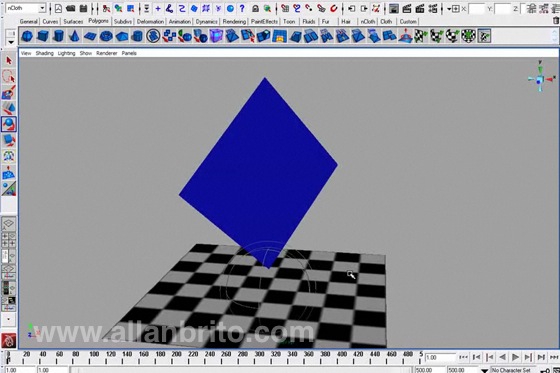Click play forwards in playback controls
560x373 pixels.
pos(515,357)
